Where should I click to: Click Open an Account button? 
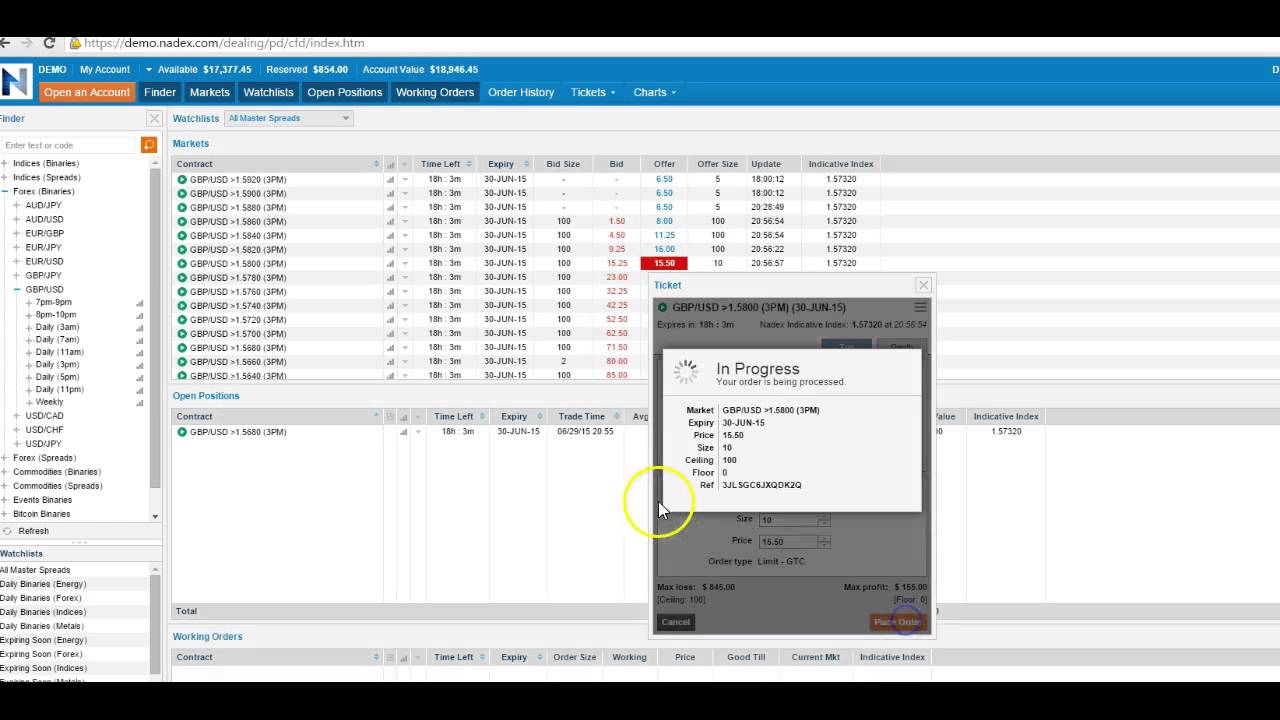(x=87, y=92)
